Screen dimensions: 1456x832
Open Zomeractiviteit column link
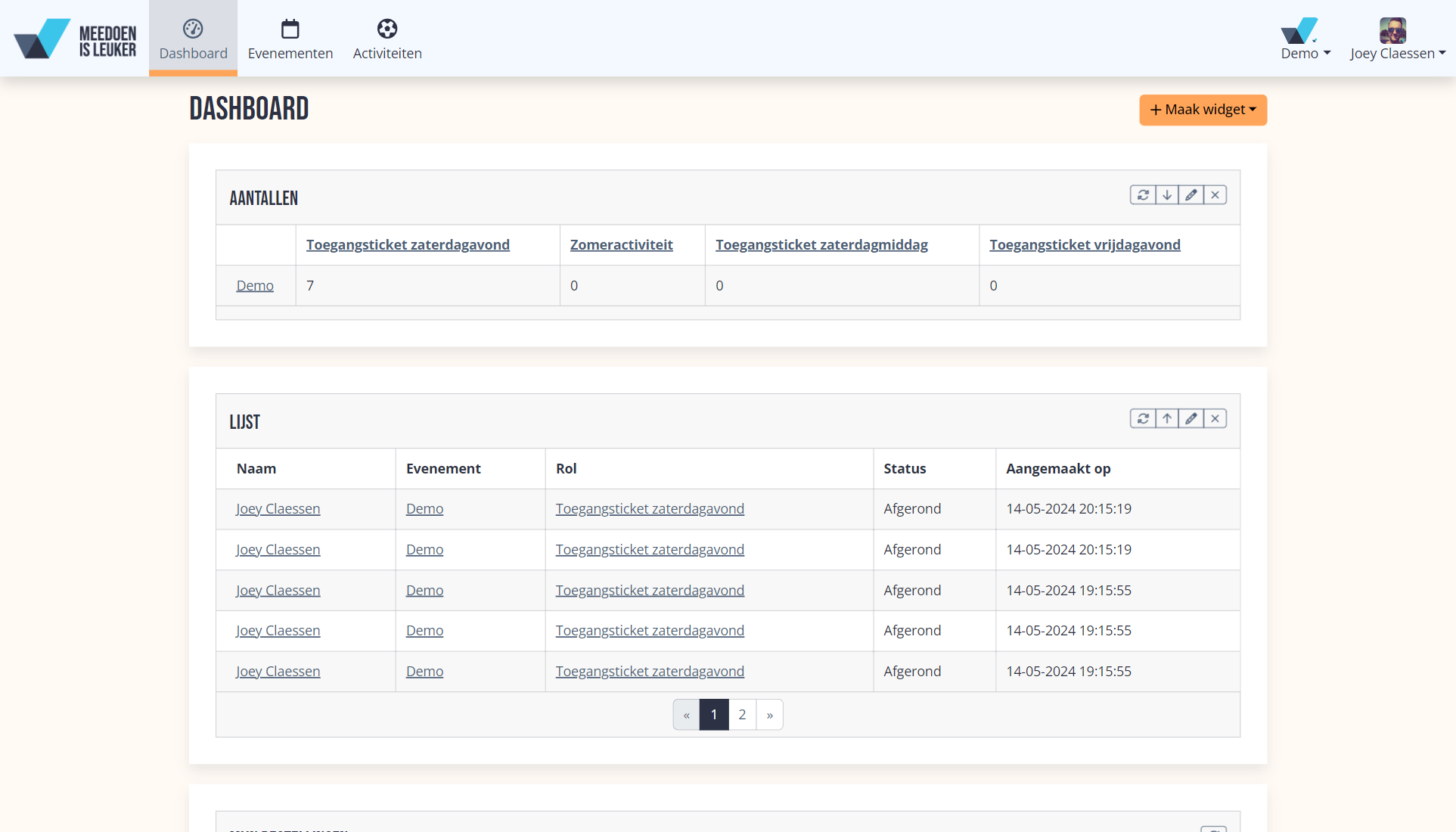(621, 245)
